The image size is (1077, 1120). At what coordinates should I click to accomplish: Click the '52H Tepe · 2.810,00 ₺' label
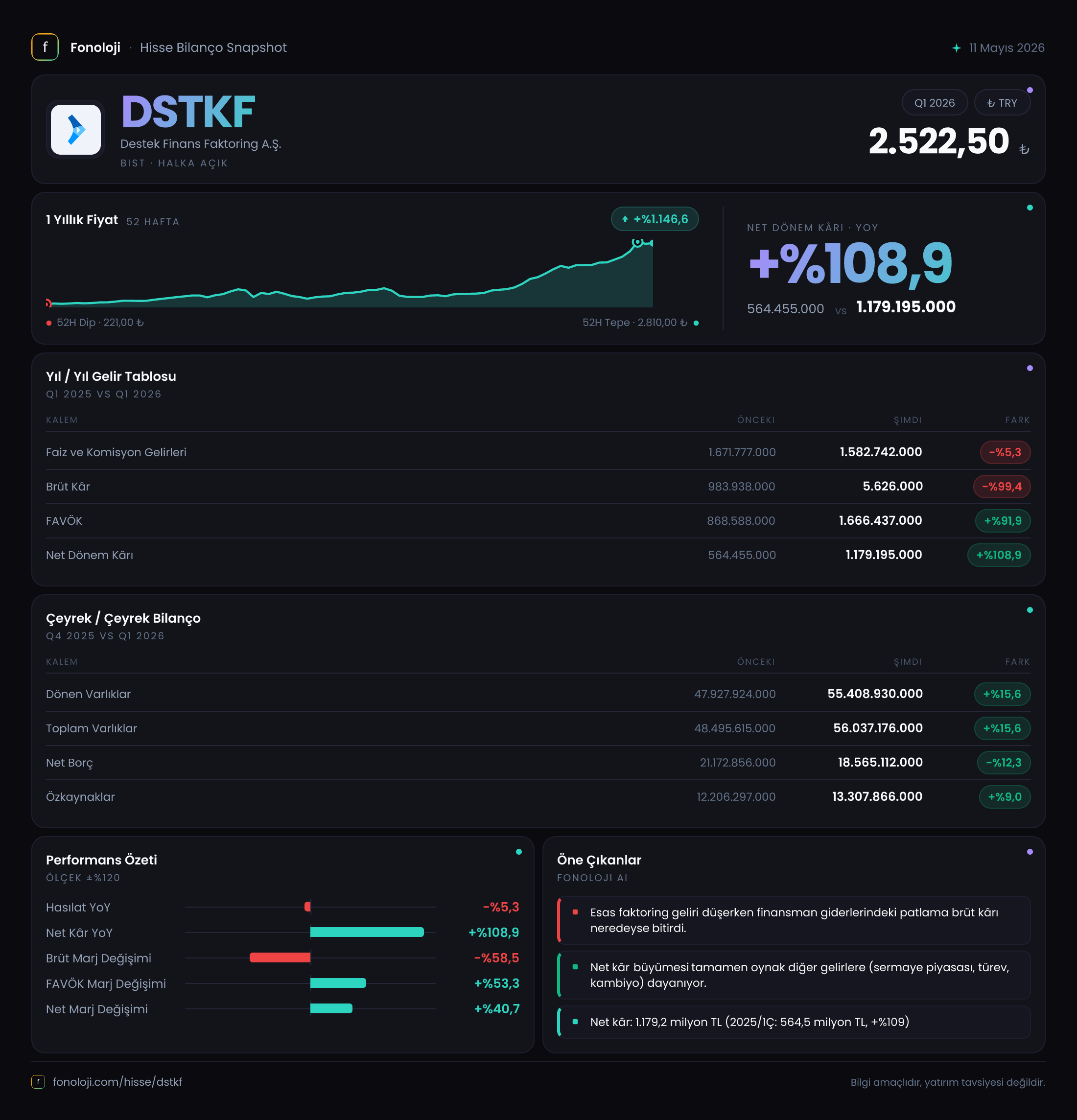click(635, 323)
